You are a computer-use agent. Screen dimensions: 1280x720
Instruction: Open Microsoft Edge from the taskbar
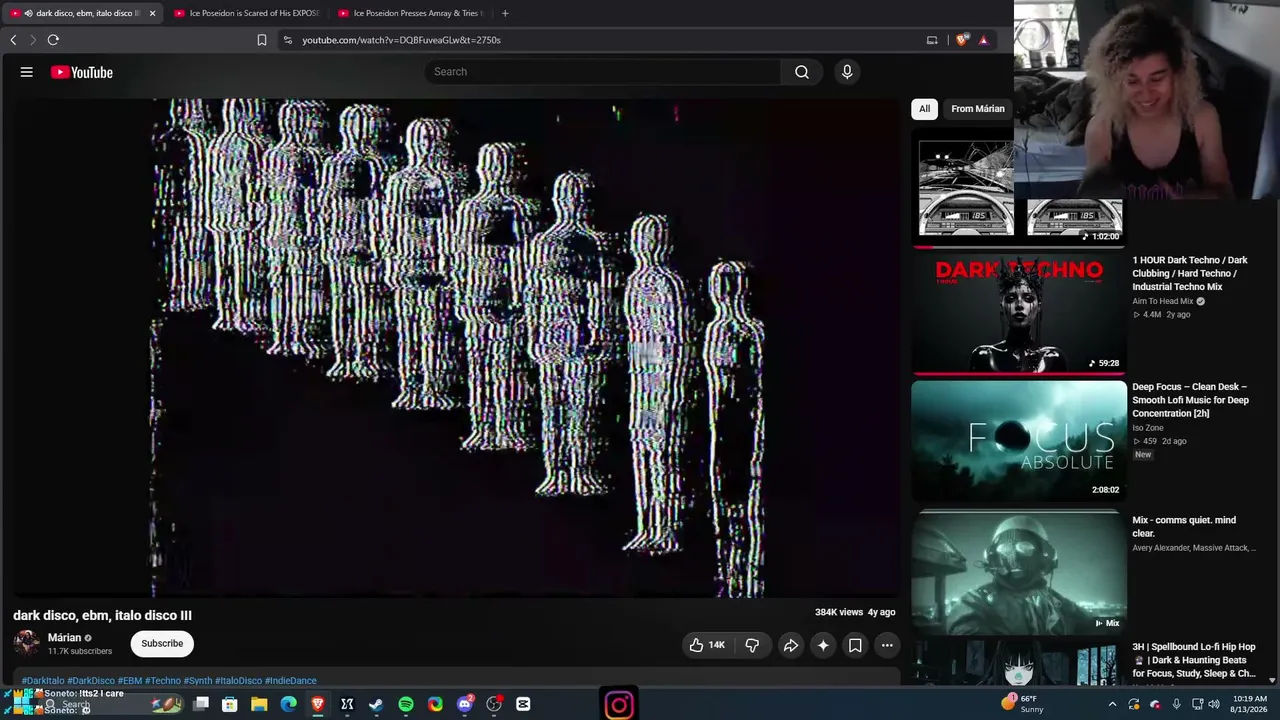point(288,704)
